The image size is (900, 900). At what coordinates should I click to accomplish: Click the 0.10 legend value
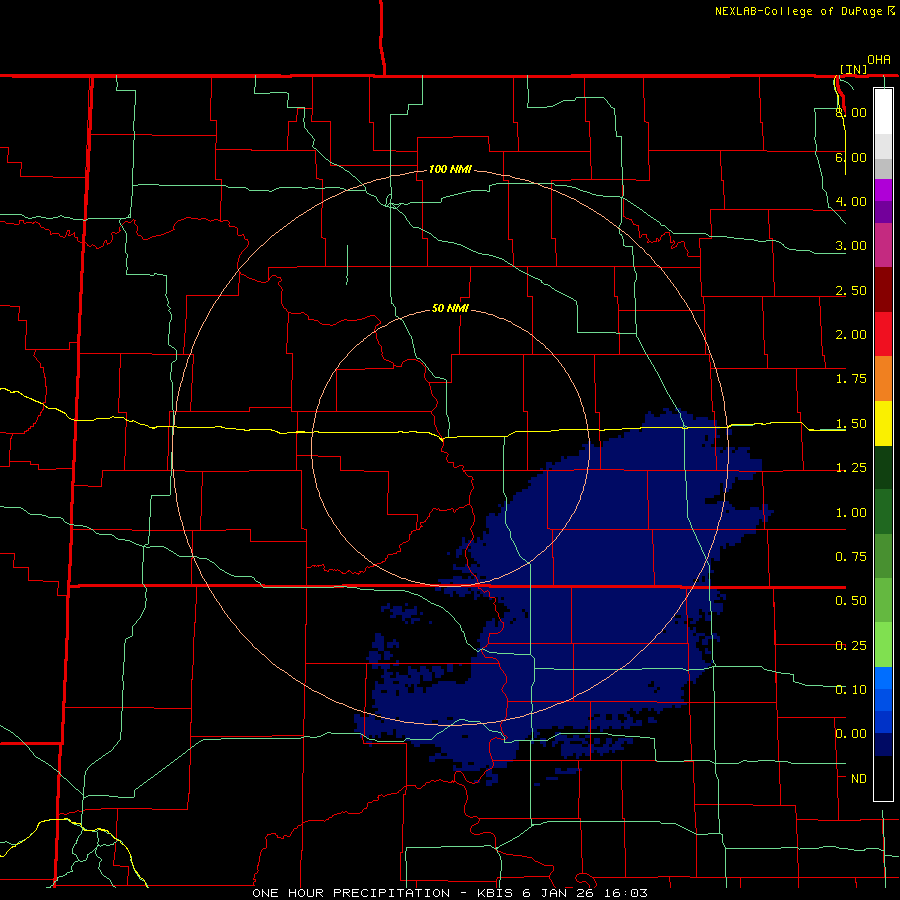tap(851, 690)
